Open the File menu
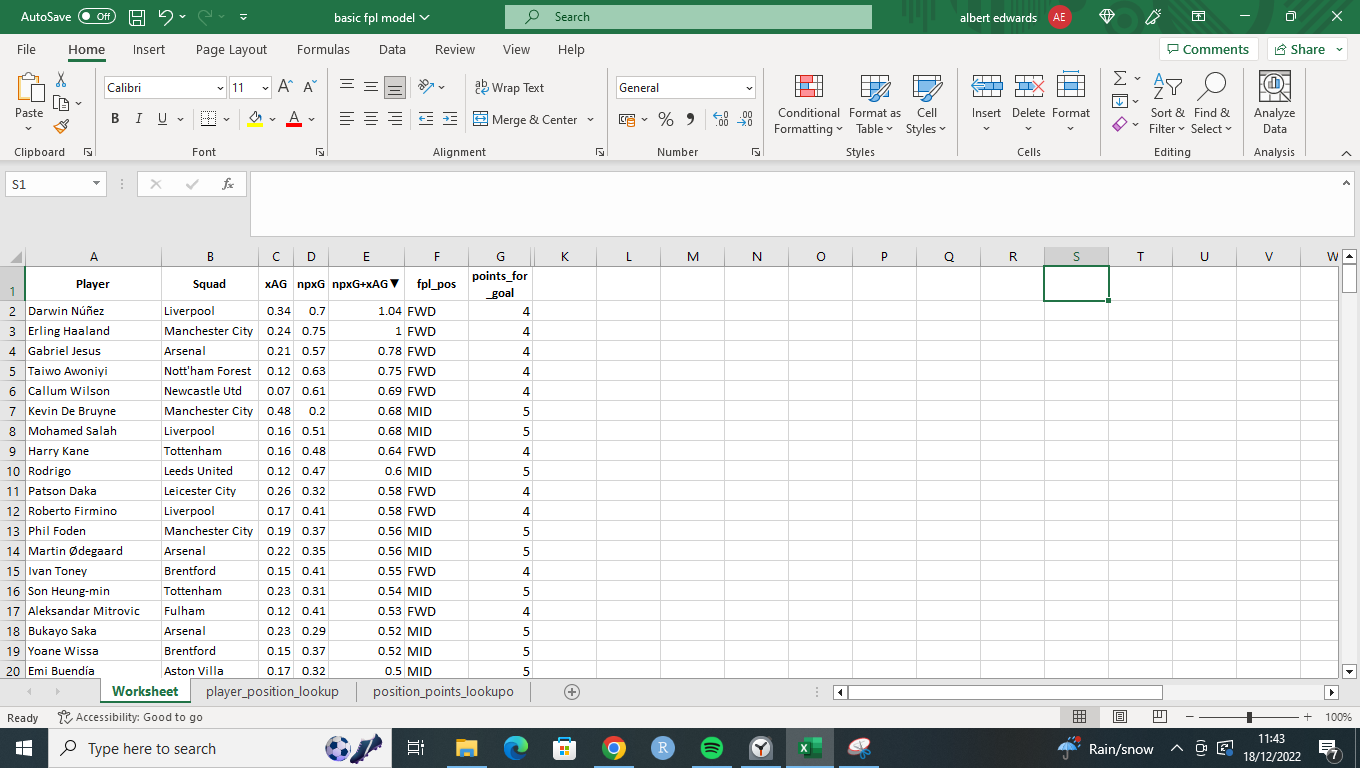 click(x=26, y=49)
